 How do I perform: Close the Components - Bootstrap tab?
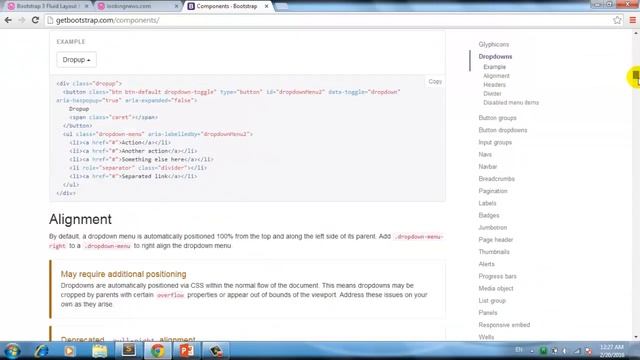pos(267,6)
